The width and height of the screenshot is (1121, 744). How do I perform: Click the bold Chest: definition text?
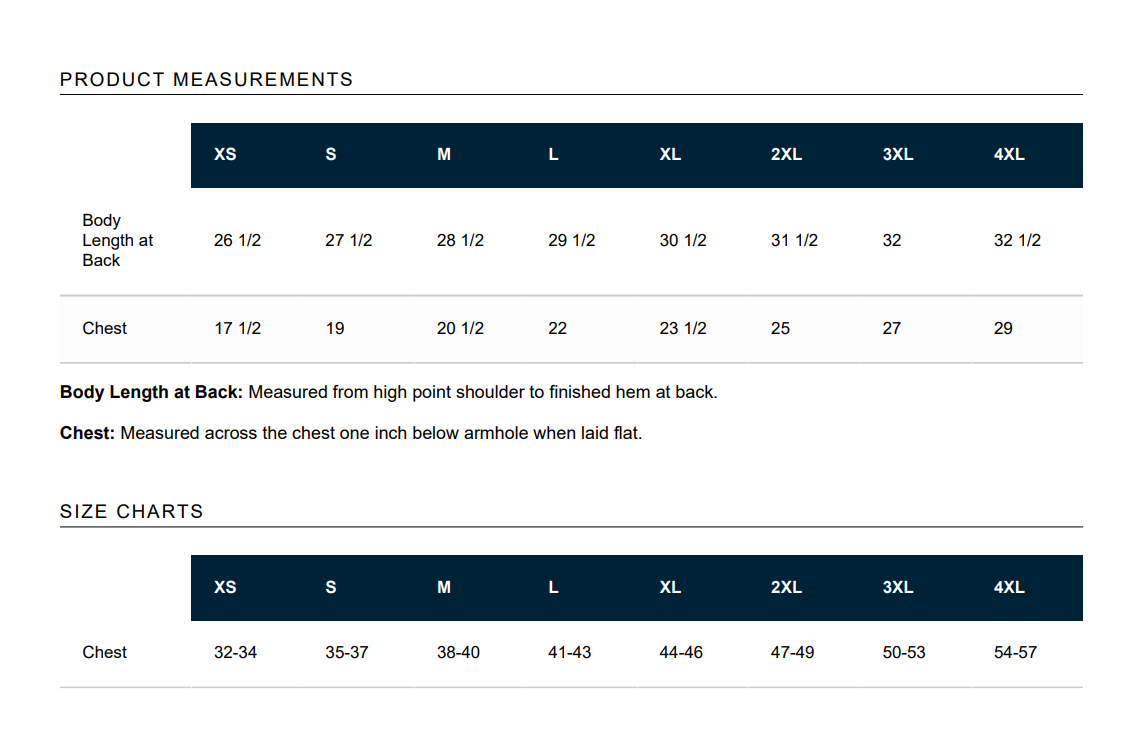click(x=87, y=433)
